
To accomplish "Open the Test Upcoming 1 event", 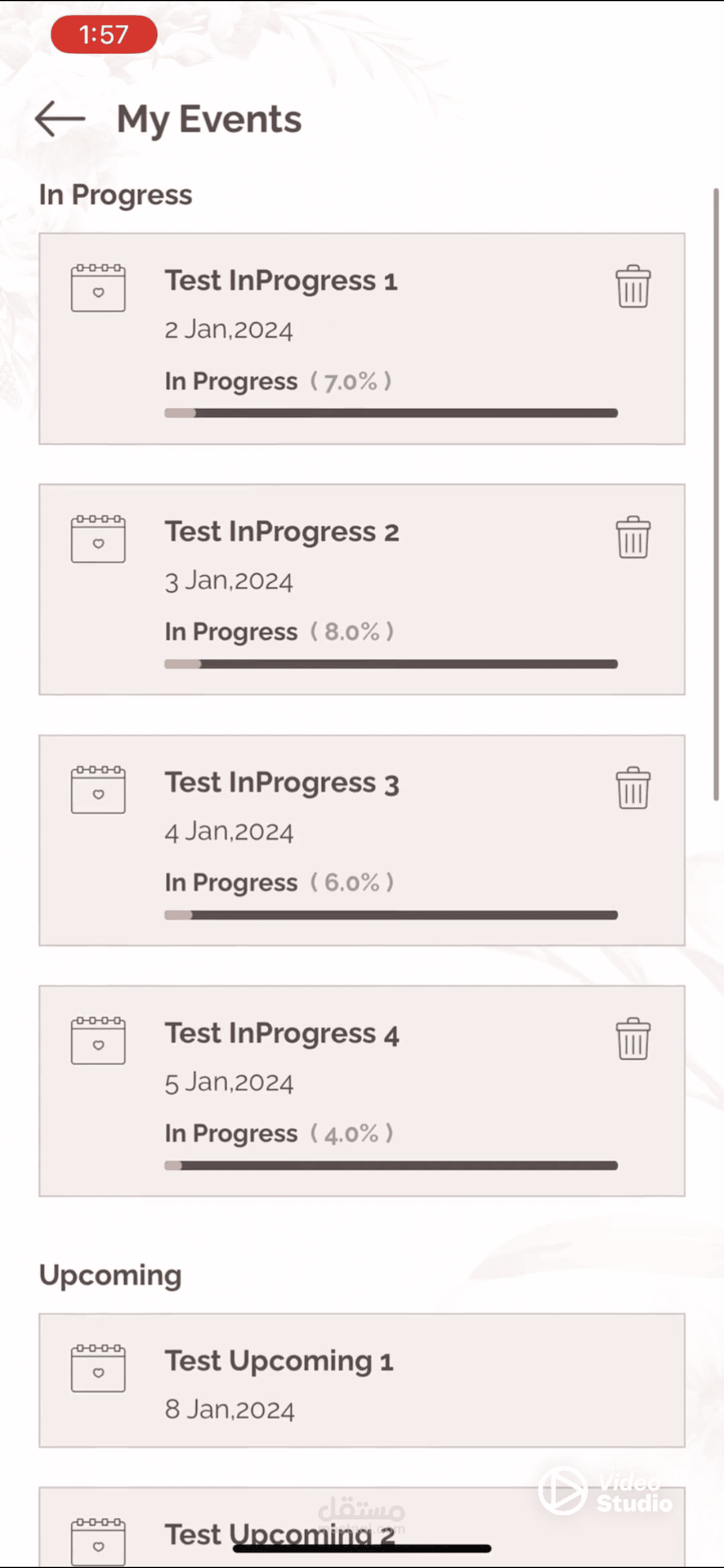I will coord(279,1361).
